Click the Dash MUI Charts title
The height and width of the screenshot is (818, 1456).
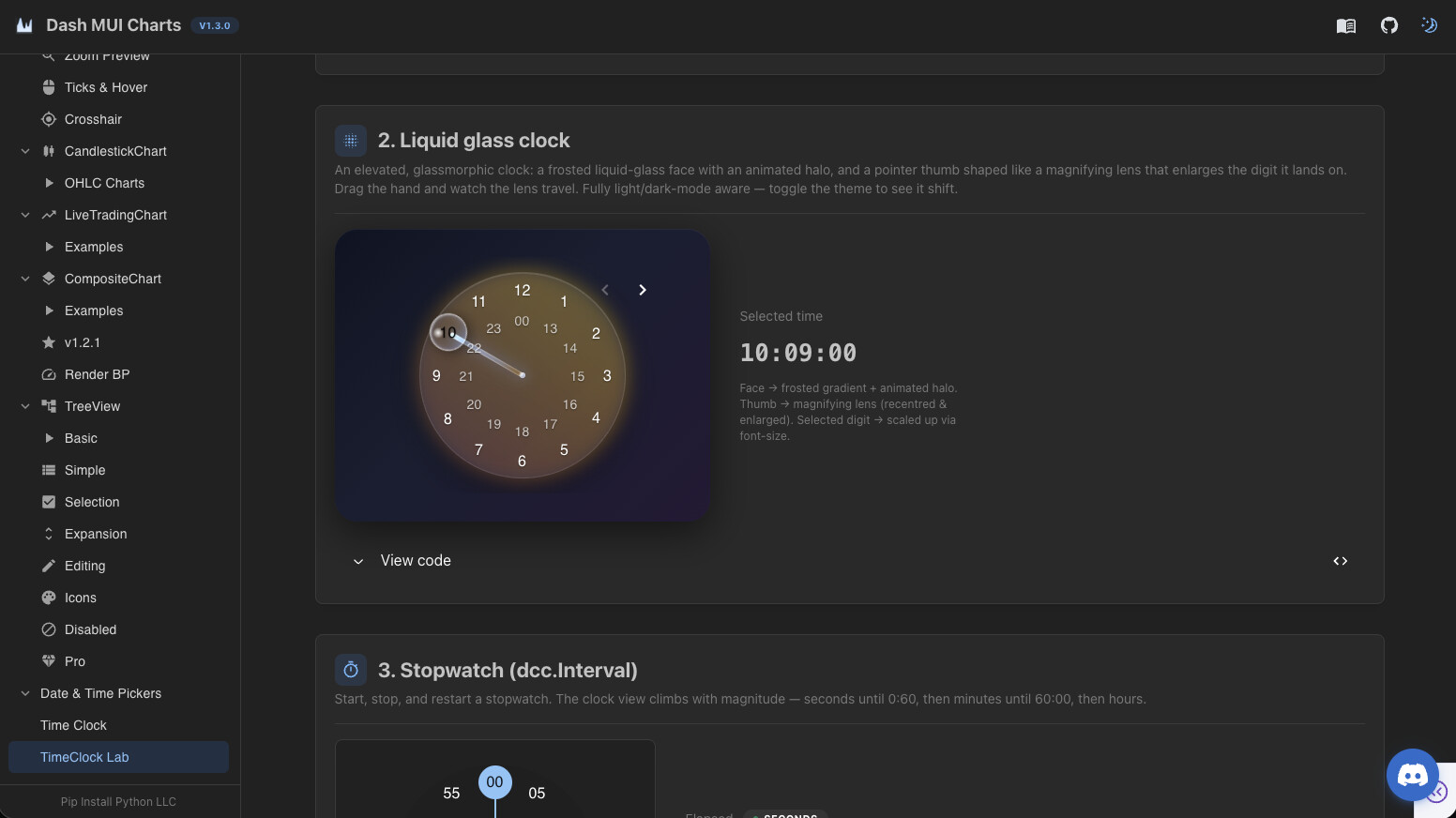point(114,25)
